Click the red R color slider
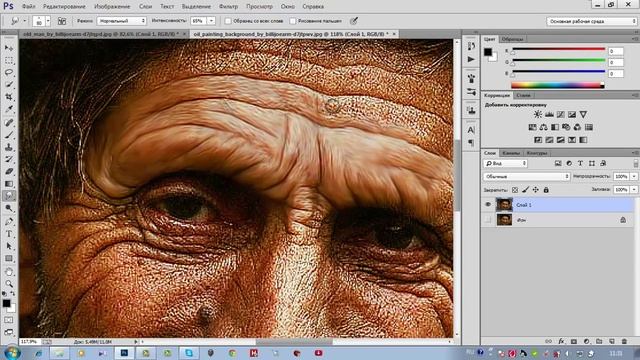This screenshot has height=360, width=640. (x=559, y=49)
